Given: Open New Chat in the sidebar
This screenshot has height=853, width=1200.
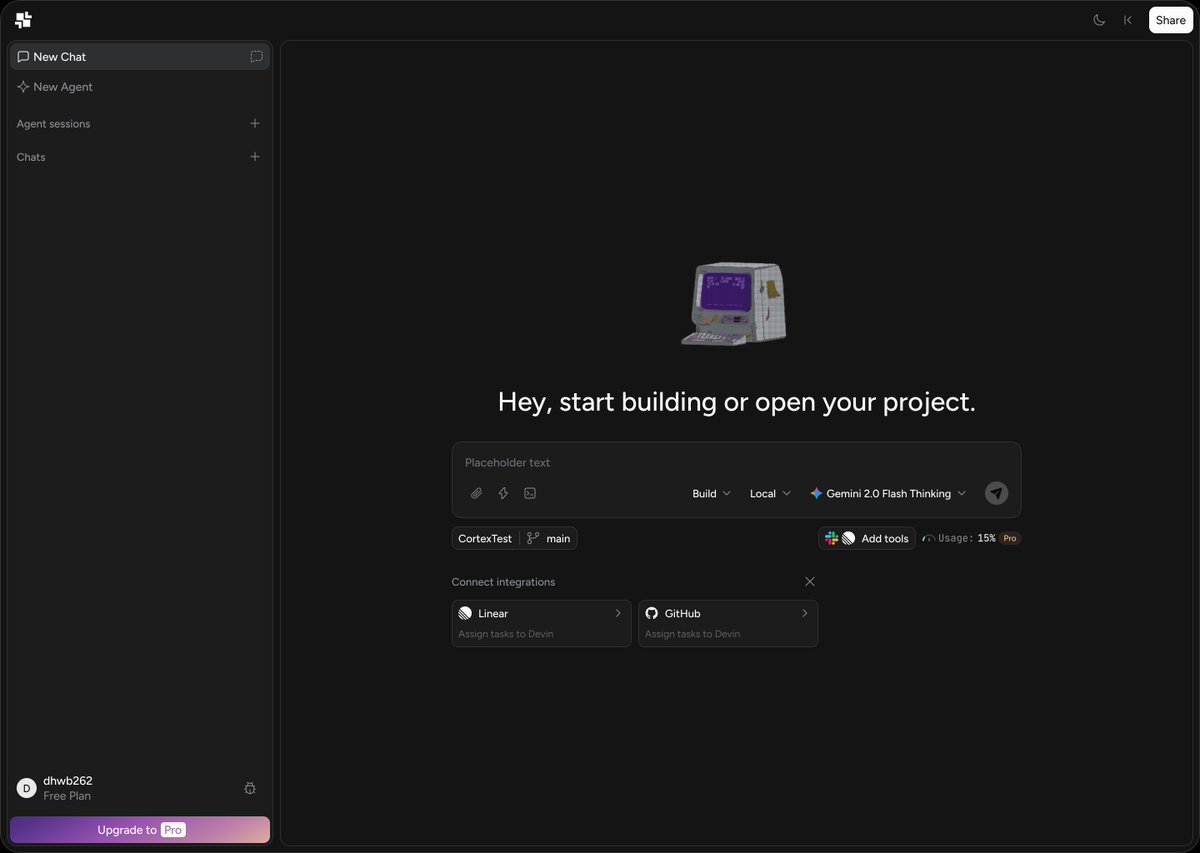Looking at the screenshot, I should pyautogui.click(x=140, y=57).
